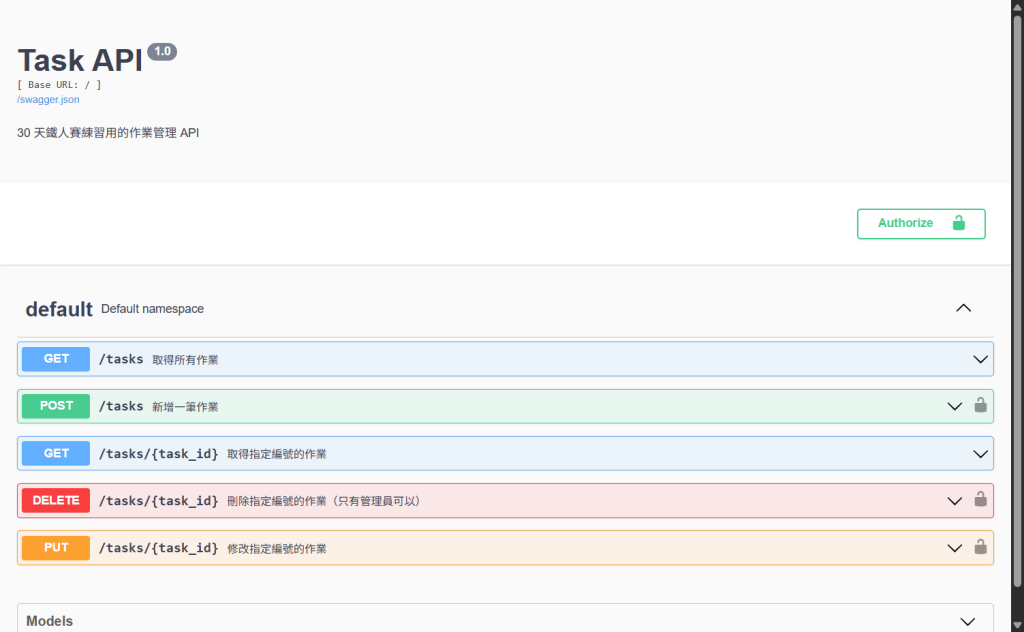Click the Authorize button
This screenshot has height=632, width=1024.
point(921,224)
